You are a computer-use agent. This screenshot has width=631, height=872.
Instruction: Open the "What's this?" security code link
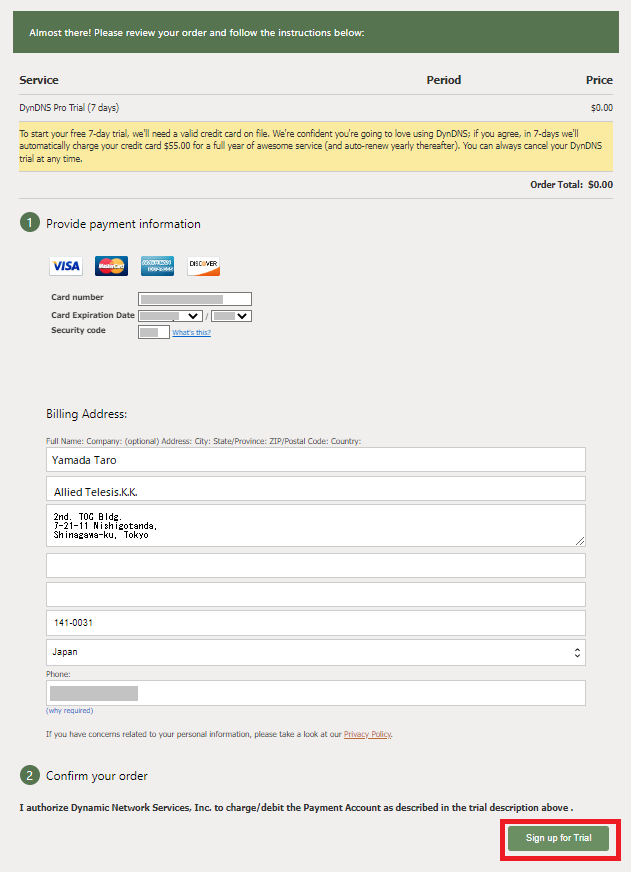[x=191, y=333]
